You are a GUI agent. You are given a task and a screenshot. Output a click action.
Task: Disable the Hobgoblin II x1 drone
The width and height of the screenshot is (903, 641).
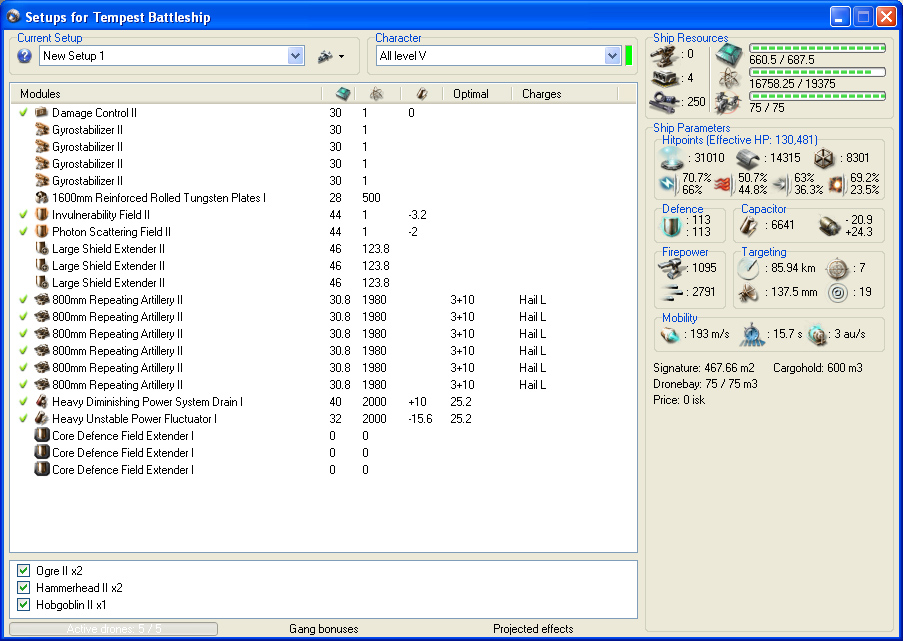pyautogui.click(x=24, y=605)
